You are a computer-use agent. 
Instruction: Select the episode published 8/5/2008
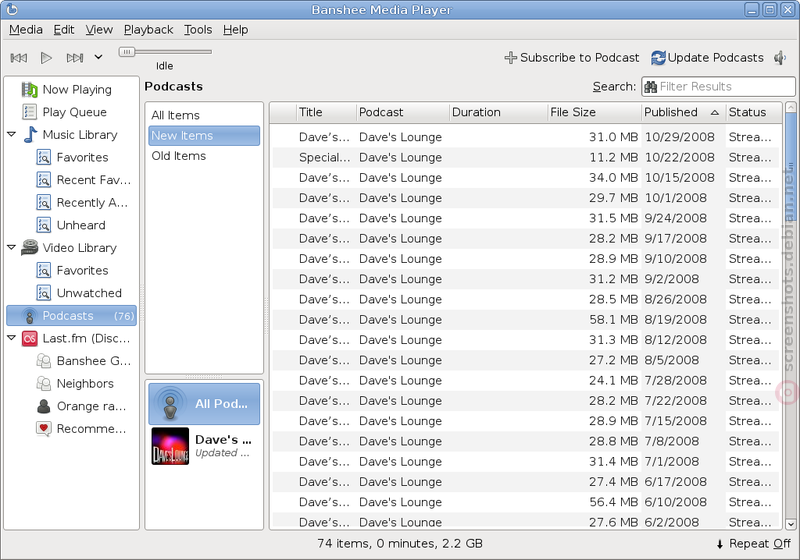(526, 360)
